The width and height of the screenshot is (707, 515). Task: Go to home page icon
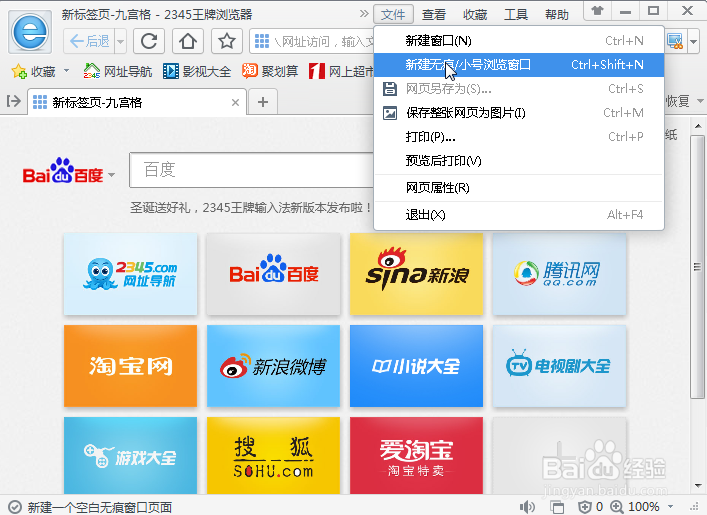(x=188, y=41)
